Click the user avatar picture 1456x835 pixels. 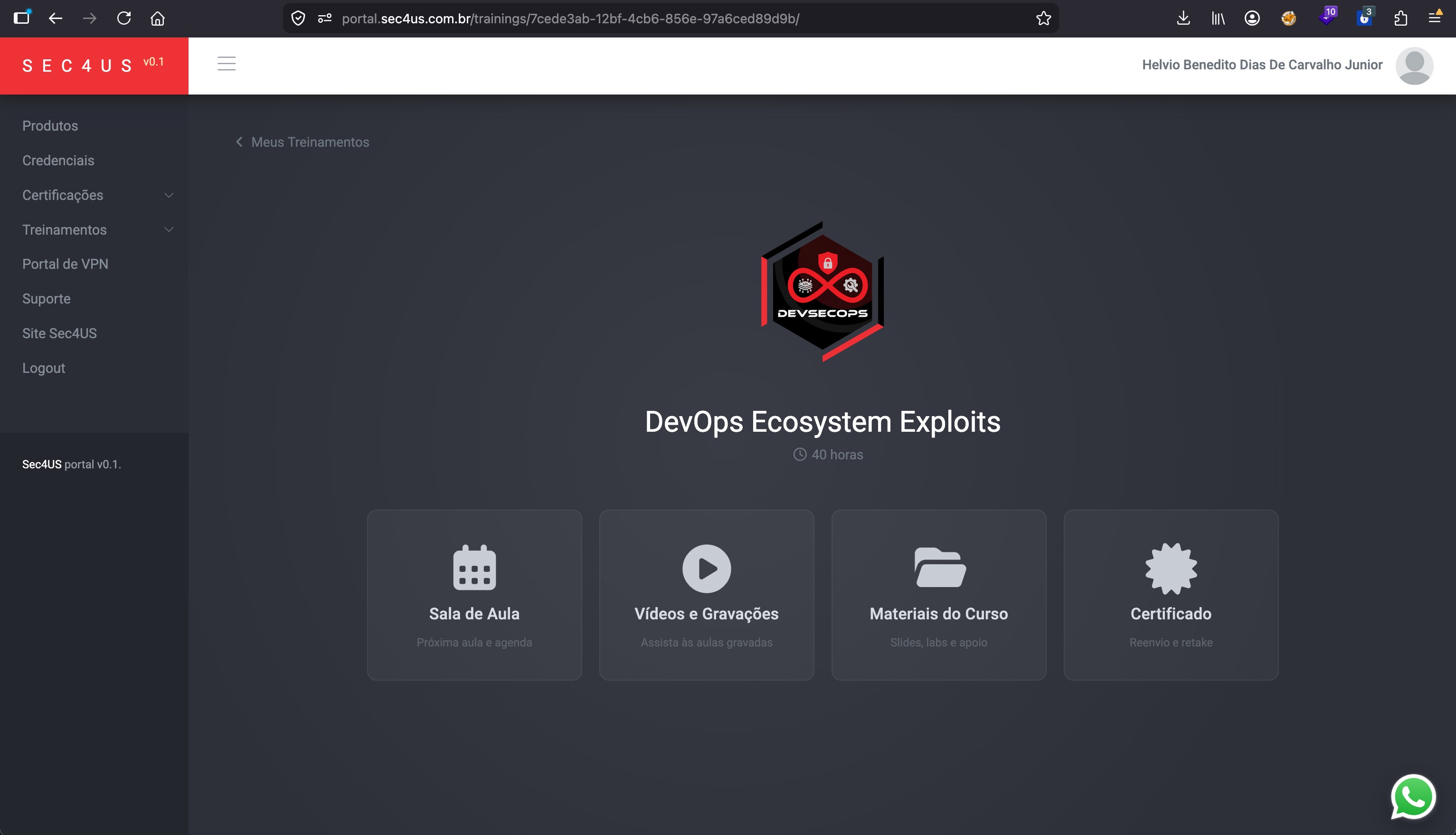point(1414,66)
